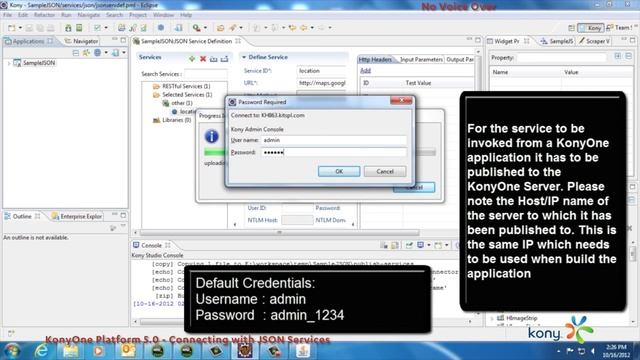Viewport: 640px width, 360px height.
Task: Click the blue globe toolbar icon
Action: (161, 28)
